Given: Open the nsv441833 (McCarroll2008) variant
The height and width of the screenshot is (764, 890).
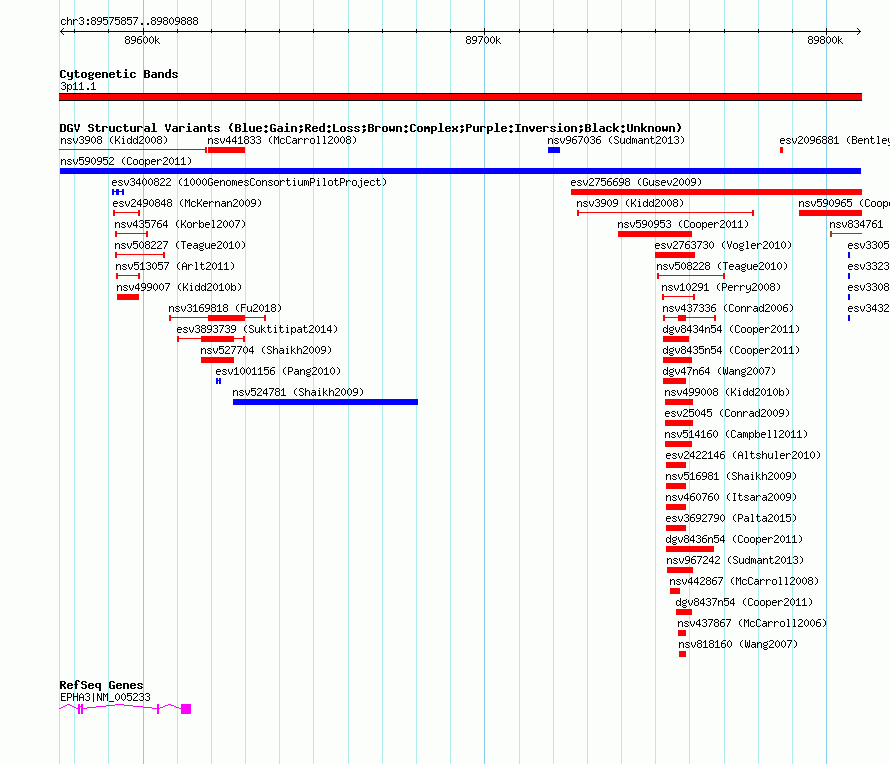Looking at the screenshot, I should pos(282,140).
